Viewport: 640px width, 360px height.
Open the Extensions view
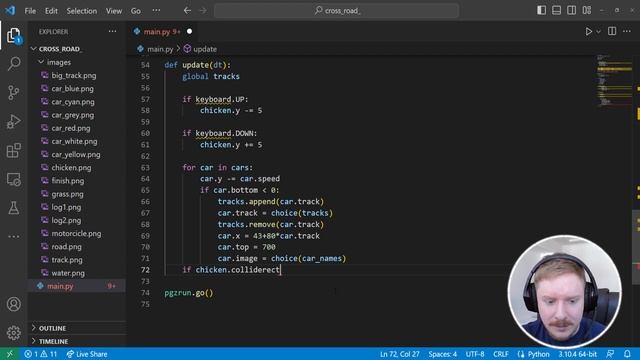click(13, 150)
